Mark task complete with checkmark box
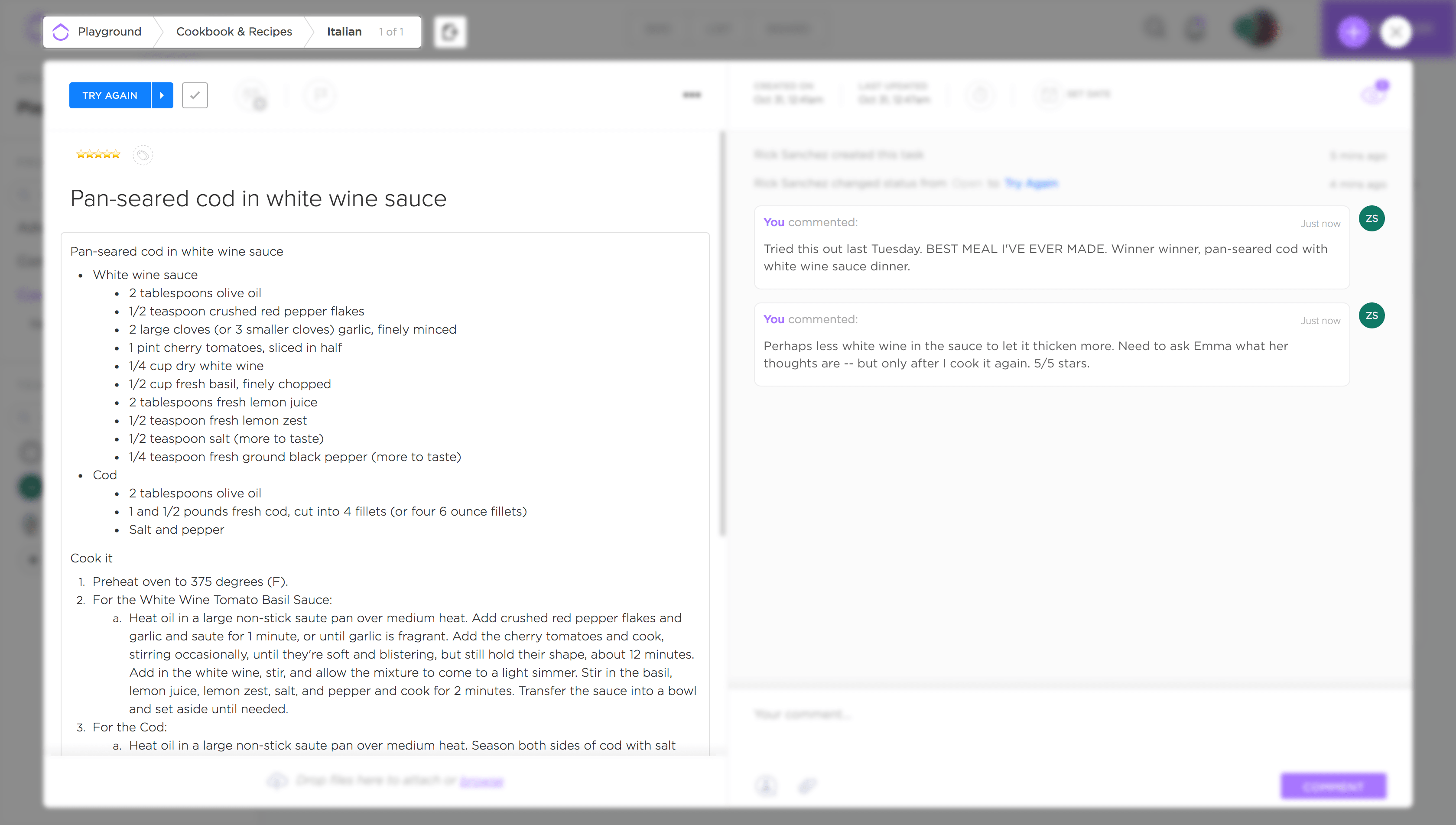This screenshot has width=1456, height=825. pyautogui.click(x=195, y=95)
